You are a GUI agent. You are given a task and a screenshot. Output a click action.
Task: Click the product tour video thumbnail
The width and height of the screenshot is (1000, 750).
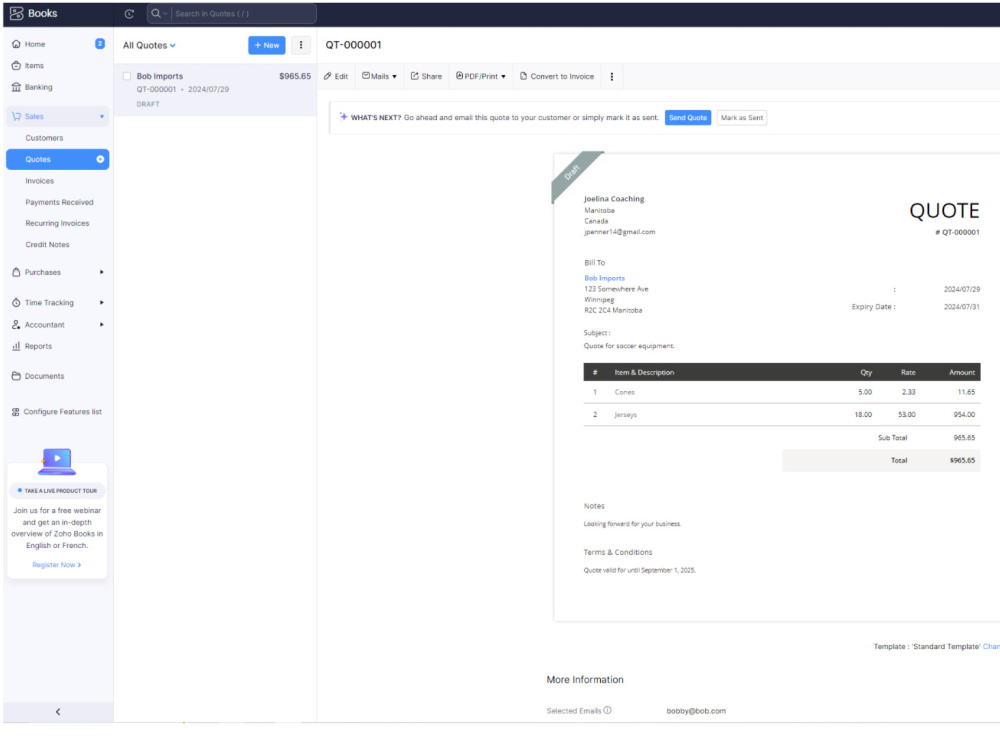pos(57,461)
